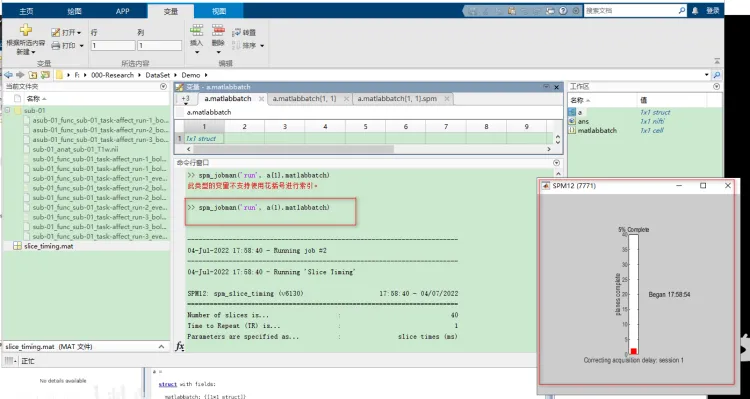Viewport: 750px width, 399px height.
Task: Select slice_timing.mat in the file list
Action: tap(49, 246)
